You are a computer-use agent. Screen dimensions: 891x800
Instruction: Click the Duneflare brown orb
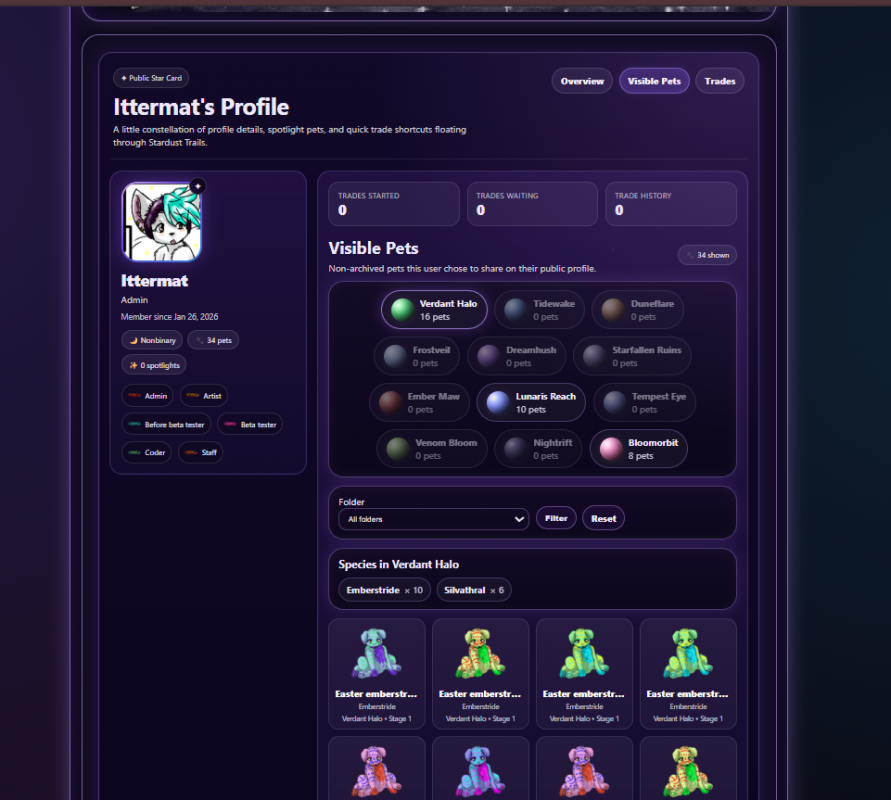(613, 310)
